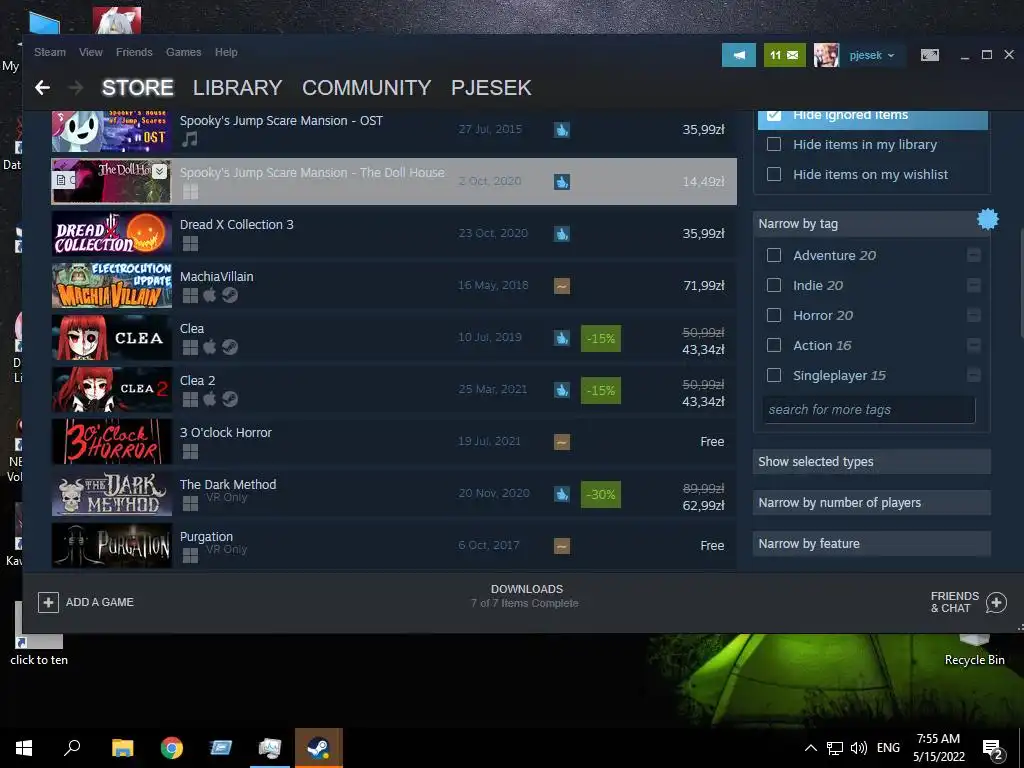This screenshot has height=768, width=1024.
Task: Click positive review thumb for The Dark Method
Action: click(562, 494)
